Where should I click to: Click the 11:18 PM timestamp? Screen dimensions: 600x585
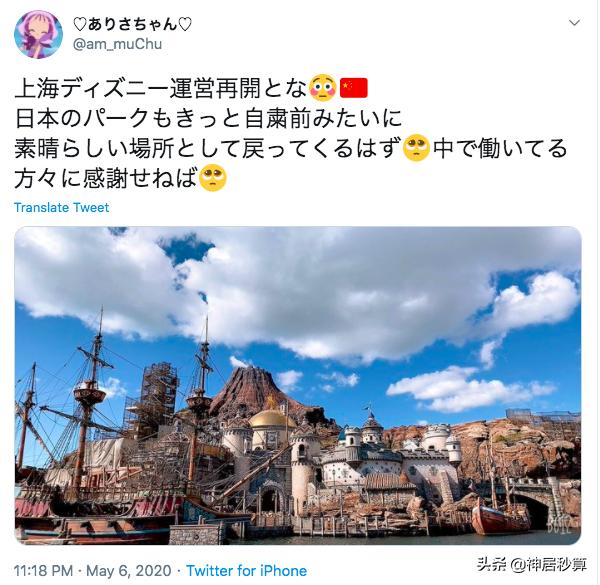(43, 571)
